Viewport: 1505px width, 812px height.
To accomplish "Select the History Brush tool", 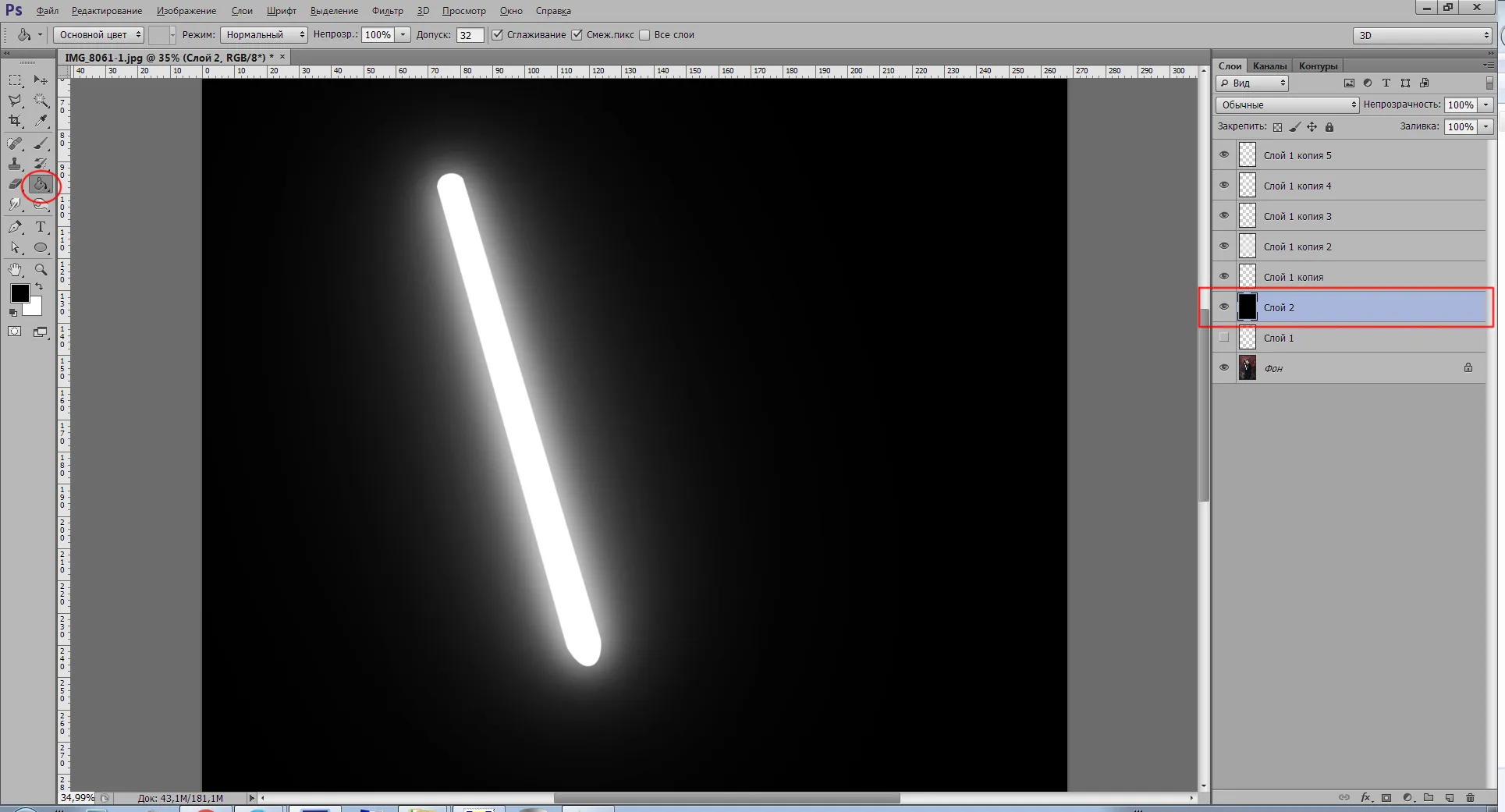I will [x=41, y=164].
